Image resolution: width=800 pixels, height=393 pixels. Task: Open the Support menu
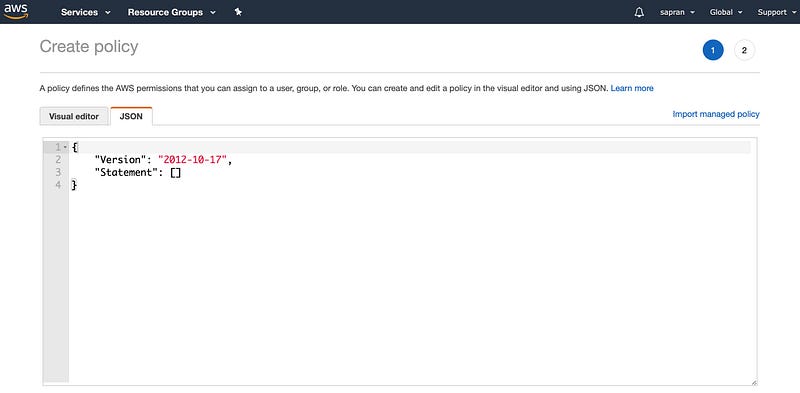[x=776, y=12]
